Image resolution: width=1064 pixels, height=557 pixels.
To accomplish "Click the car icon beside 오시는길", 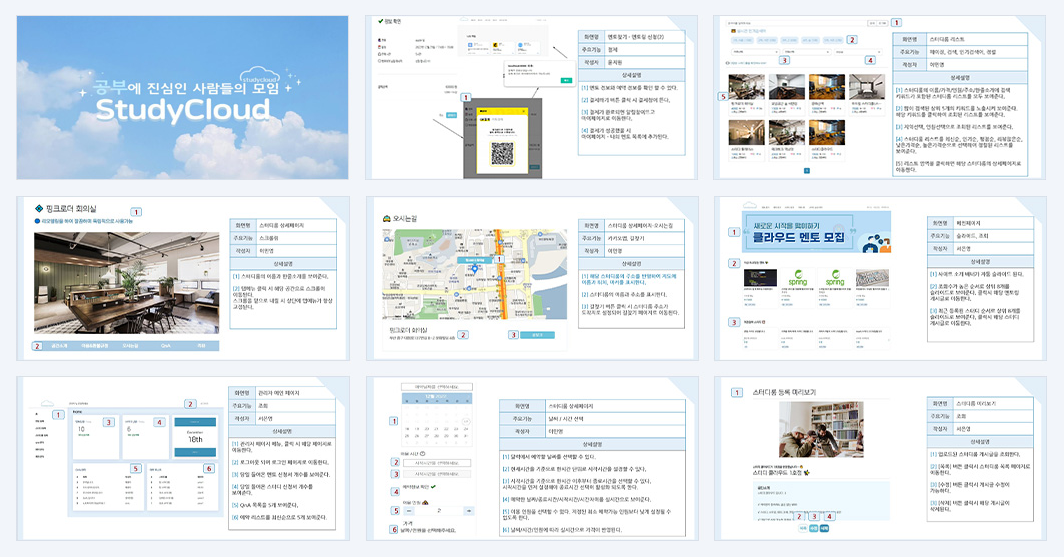I will (x=387, y=218).
